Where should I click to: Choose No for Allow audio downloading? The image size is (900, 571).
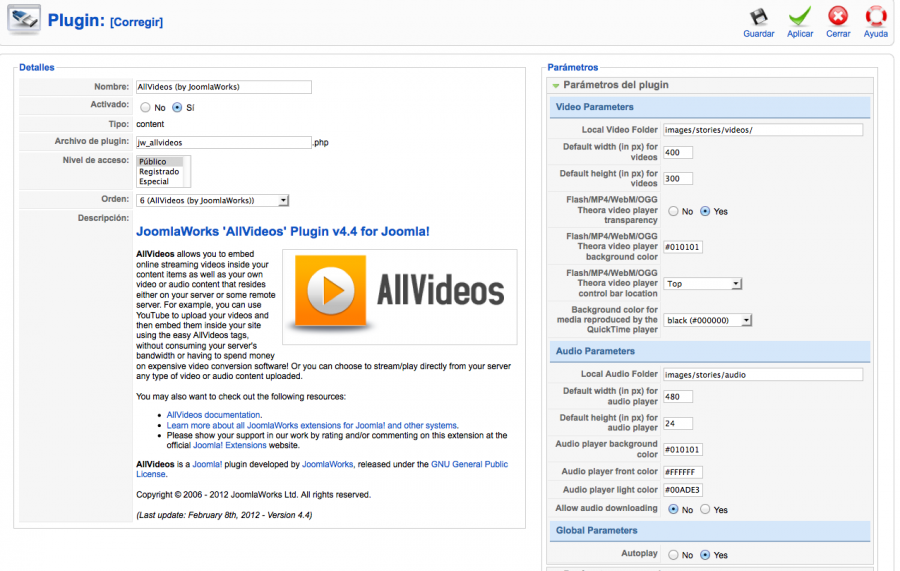coord(673,509)
